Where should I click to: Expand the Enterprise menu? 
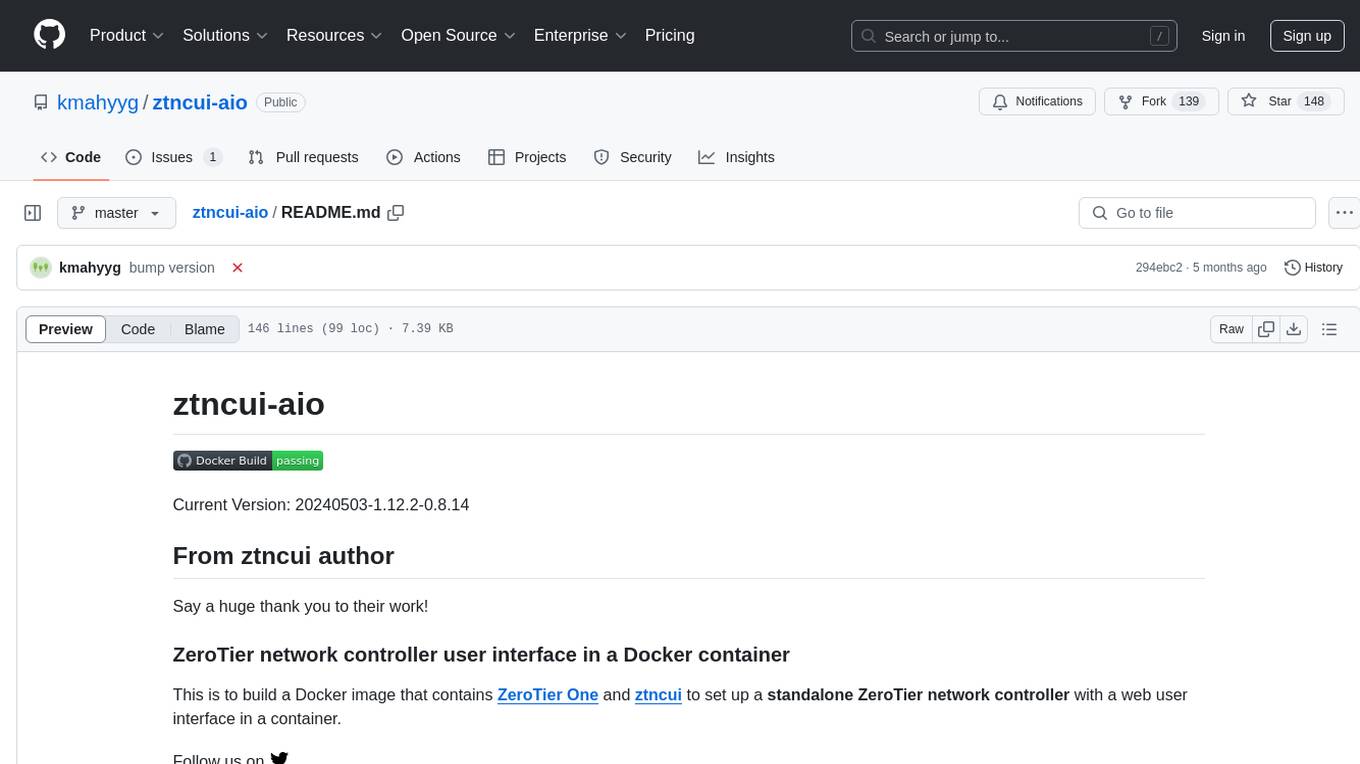[x=581, y=35]
